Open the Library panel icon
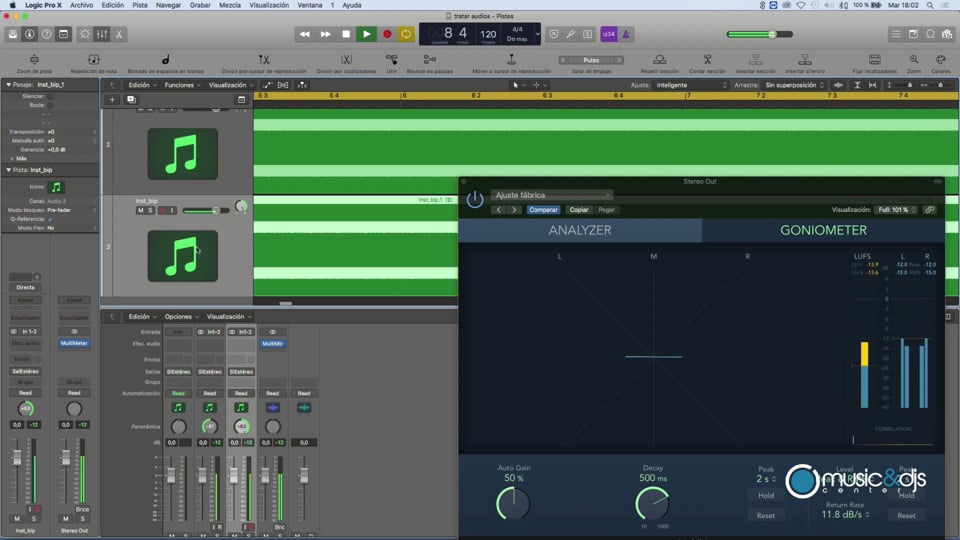This screenshot has height=540, width=960. point(12,34)
